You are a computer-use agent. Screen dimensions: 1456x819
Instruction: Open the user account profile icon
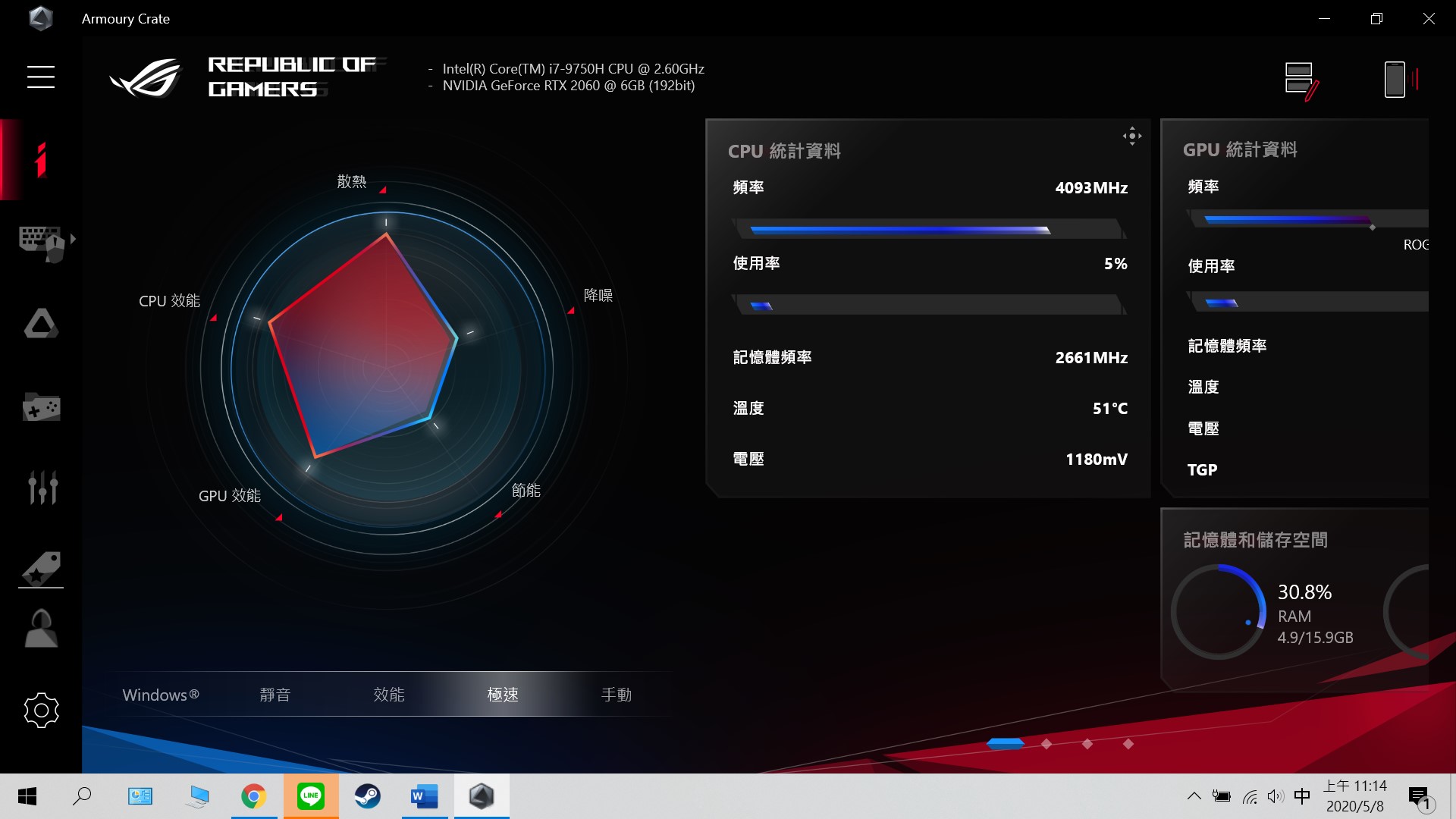tap(41, 629)
